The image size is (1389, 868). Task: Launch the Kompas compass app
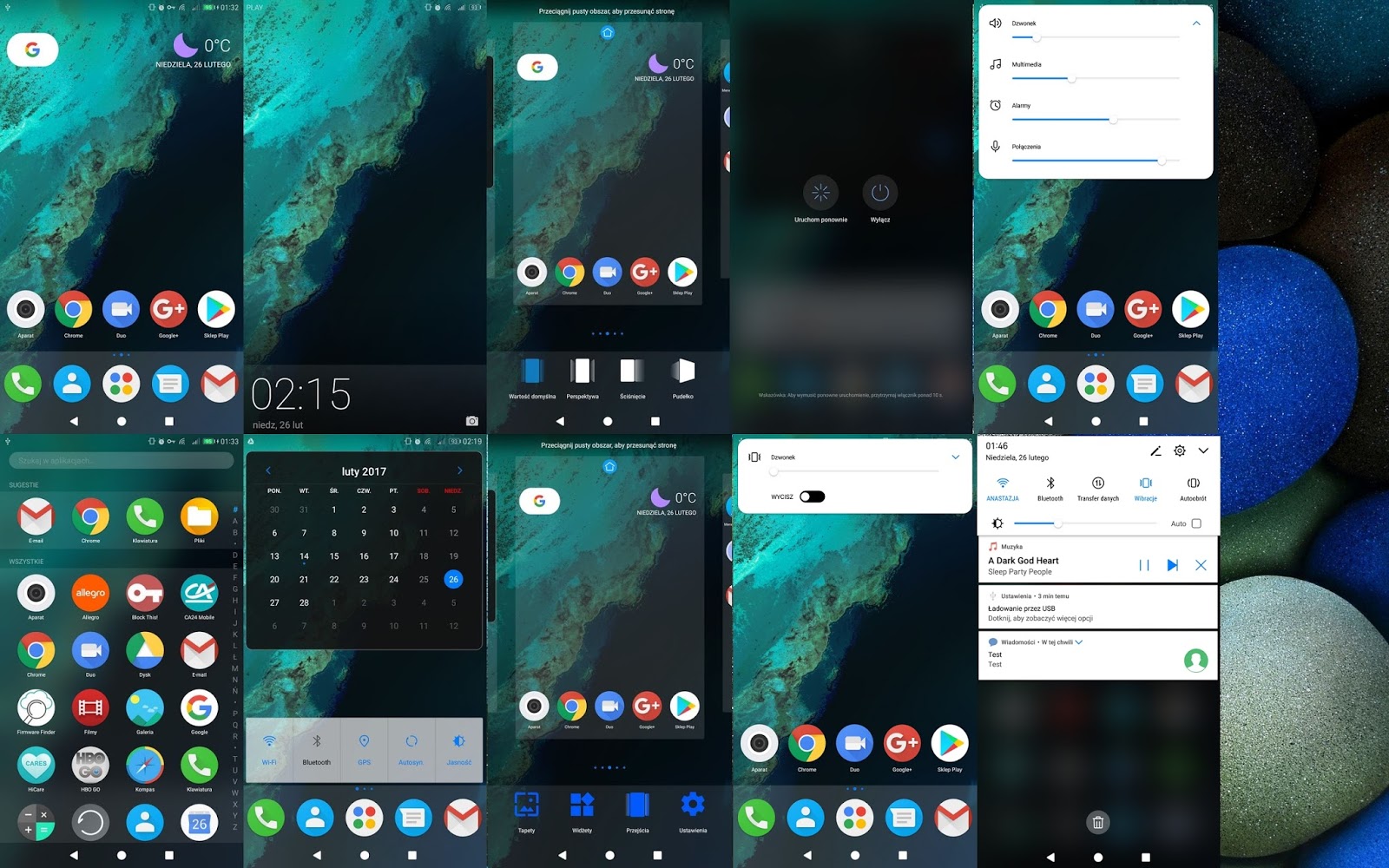point(145,765)
